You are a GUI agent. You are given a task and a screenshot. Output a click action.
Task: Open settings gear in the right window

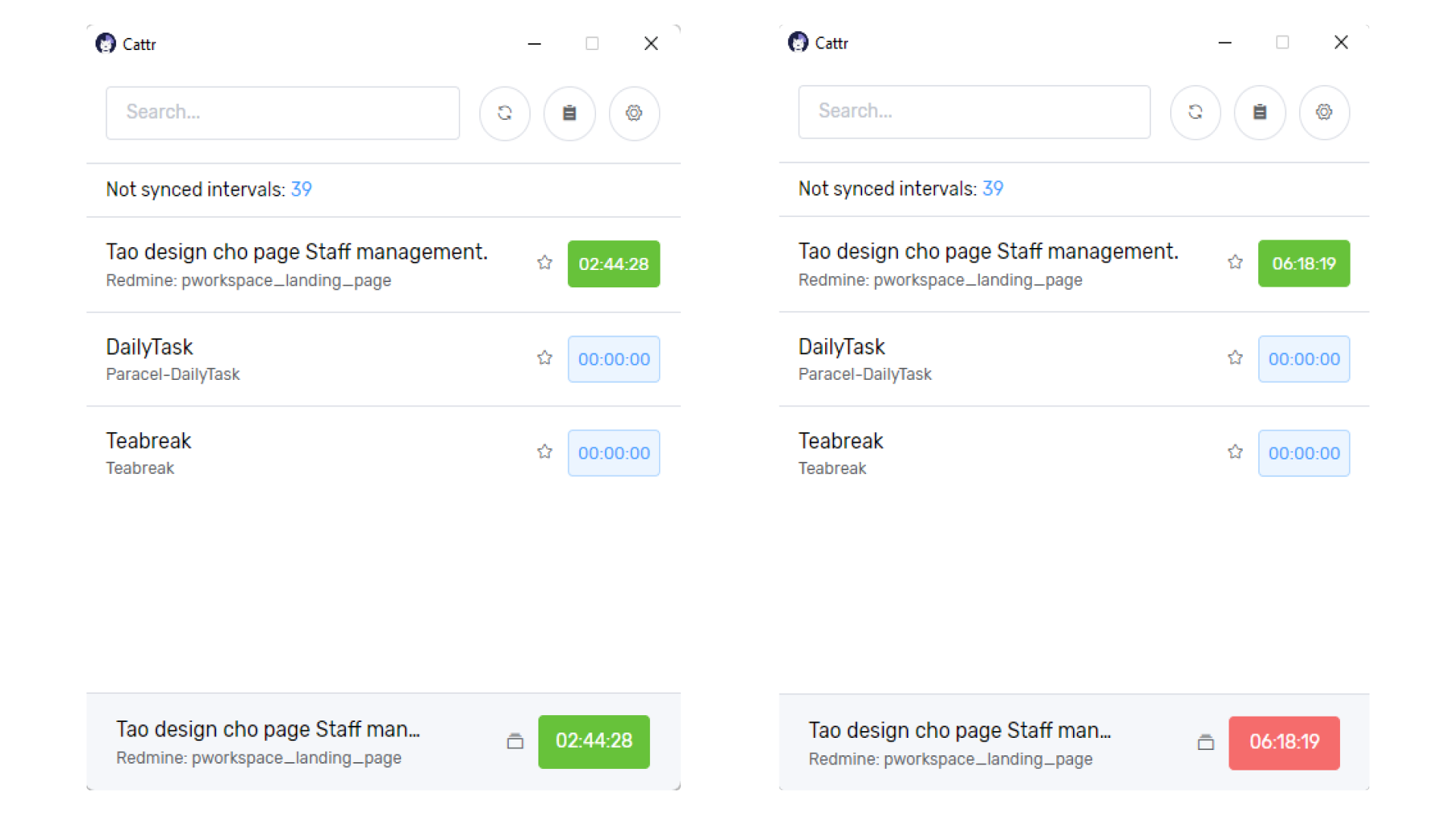coord(1324,112)
